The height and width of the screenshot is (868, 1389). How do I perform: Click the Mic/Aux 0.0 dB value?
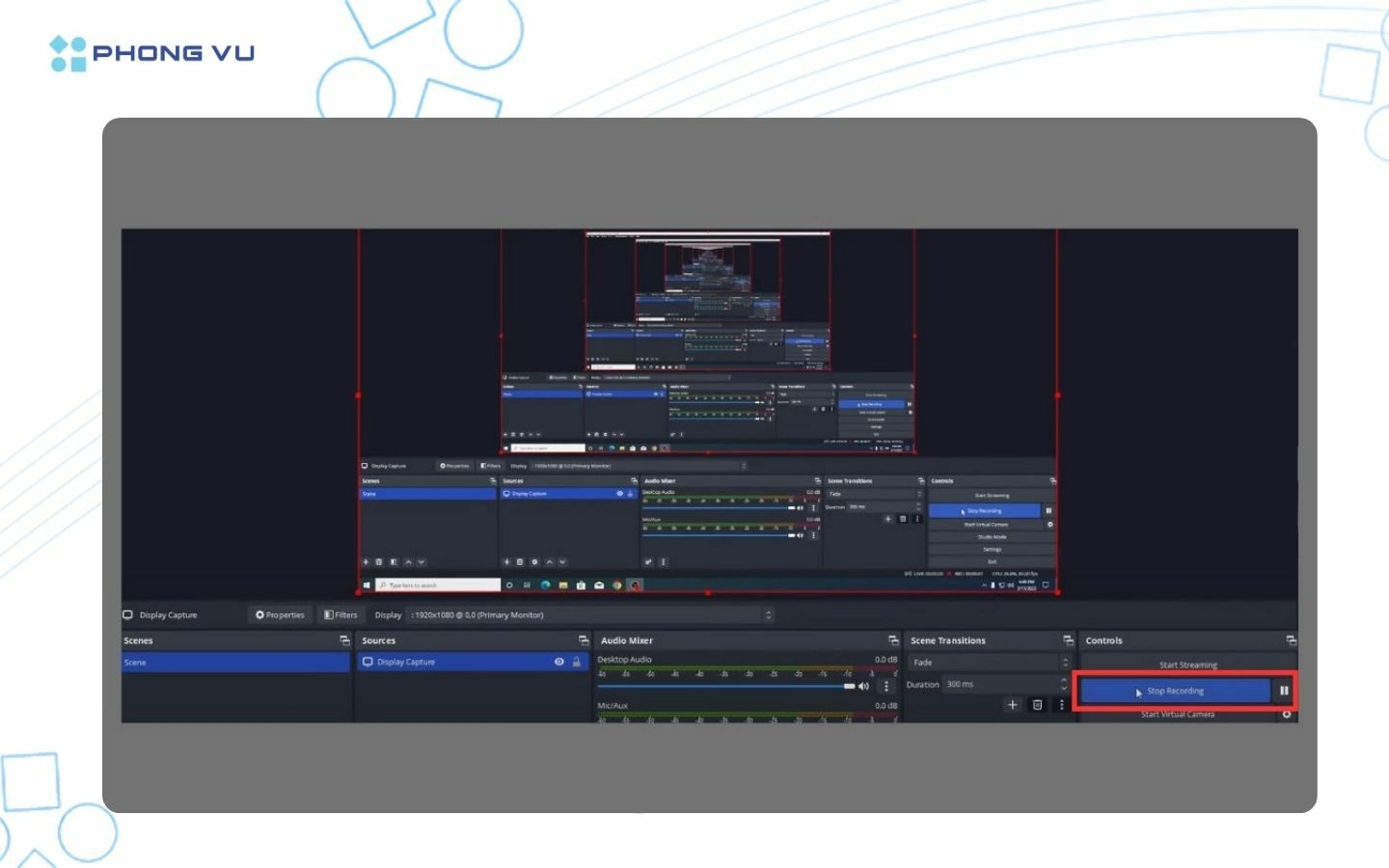coord(885,706)
